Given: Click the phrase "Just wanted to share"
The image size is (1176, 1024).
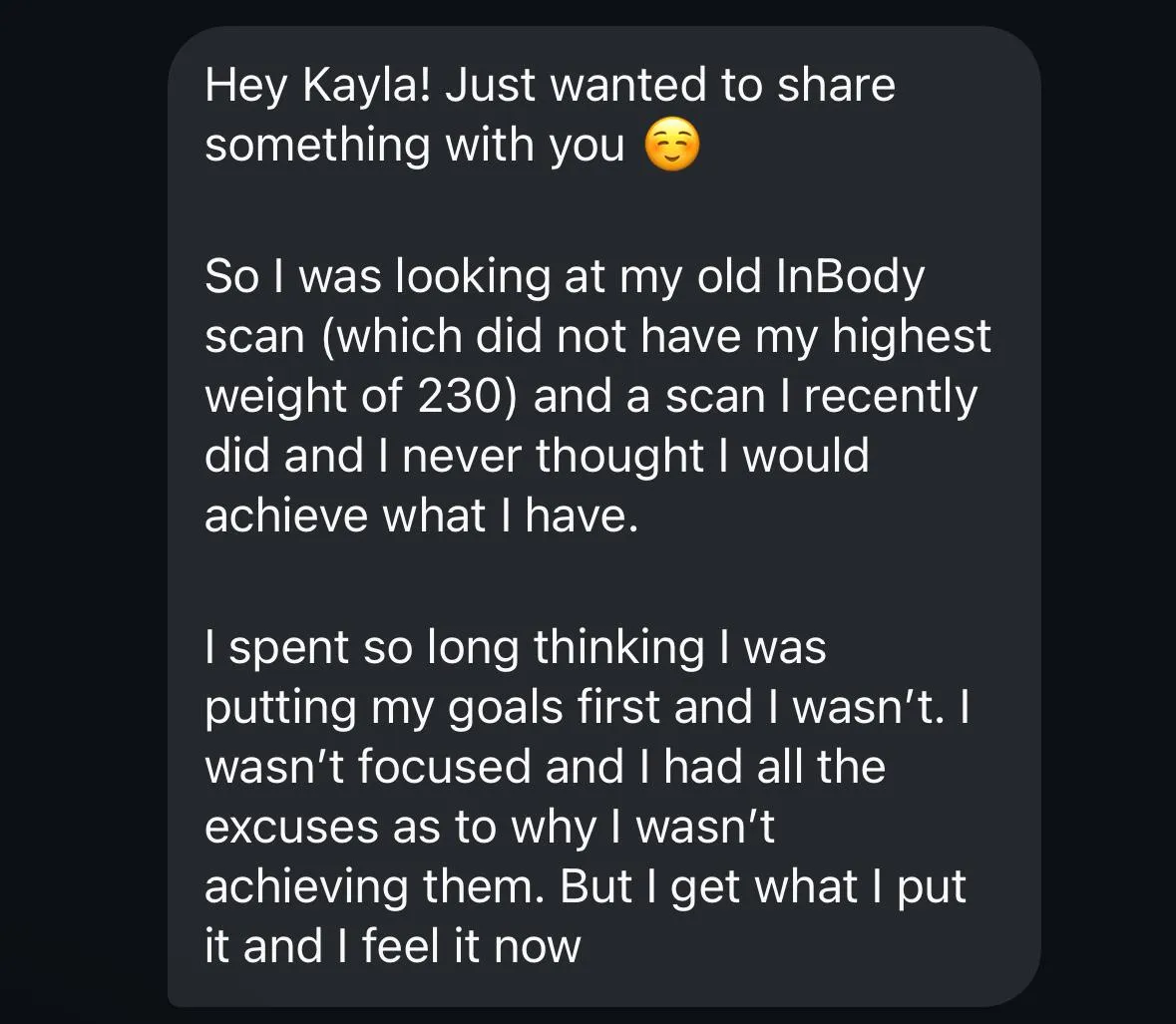Looking at the screenshot, I should tap(669, 85).
